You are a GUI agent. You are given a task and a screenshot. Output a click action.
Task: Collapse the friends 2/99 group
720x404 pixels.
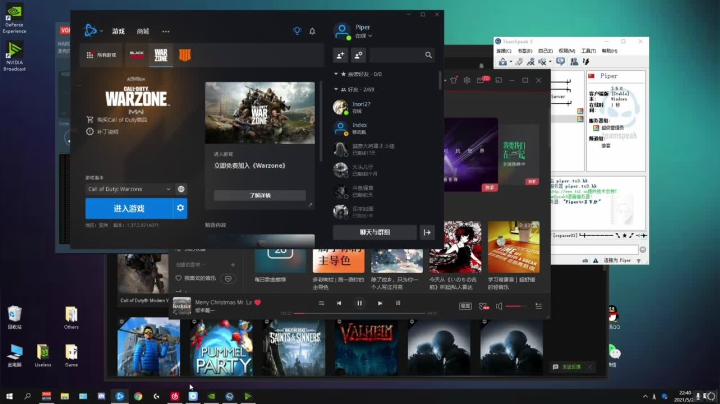pos(336,90)
